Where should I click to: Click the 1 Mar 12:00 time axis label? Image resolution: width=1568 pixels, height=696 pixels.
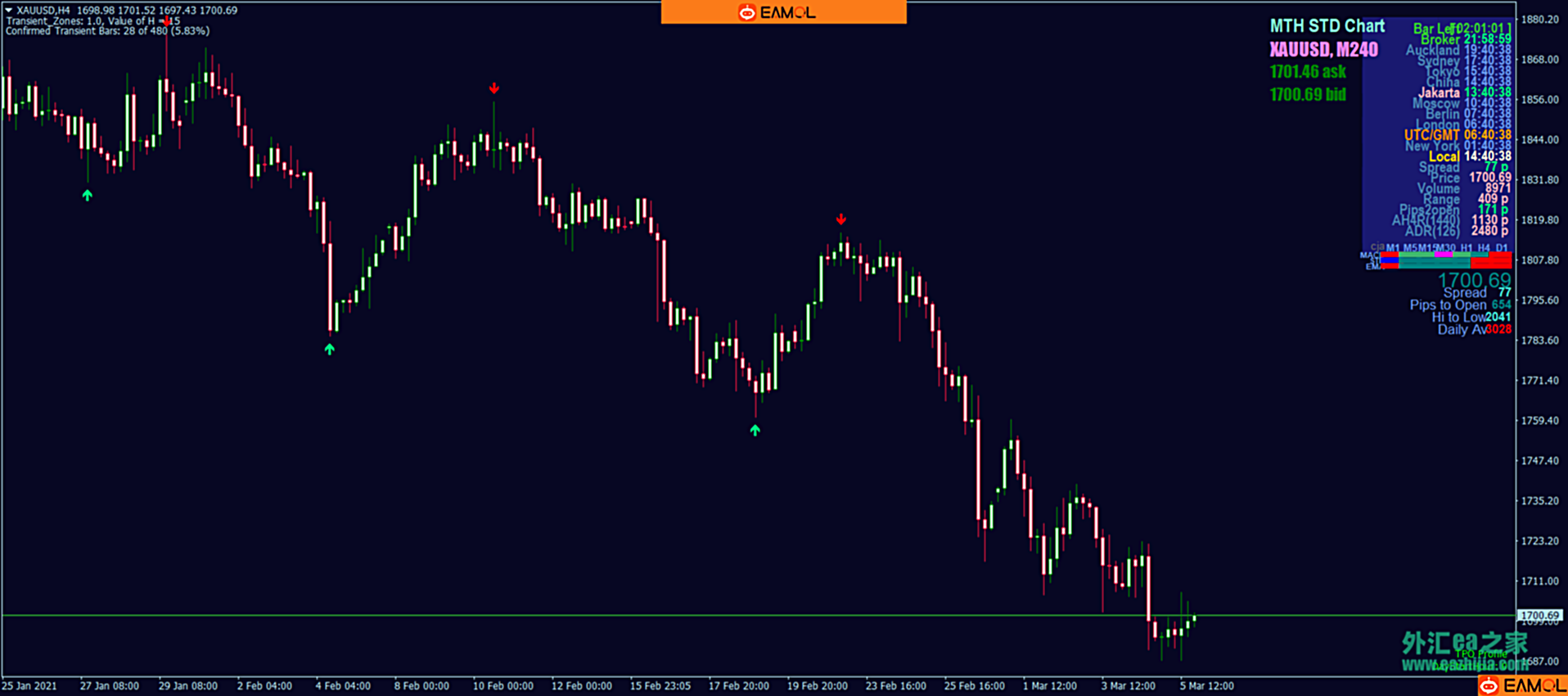(x=1049, y=686)
